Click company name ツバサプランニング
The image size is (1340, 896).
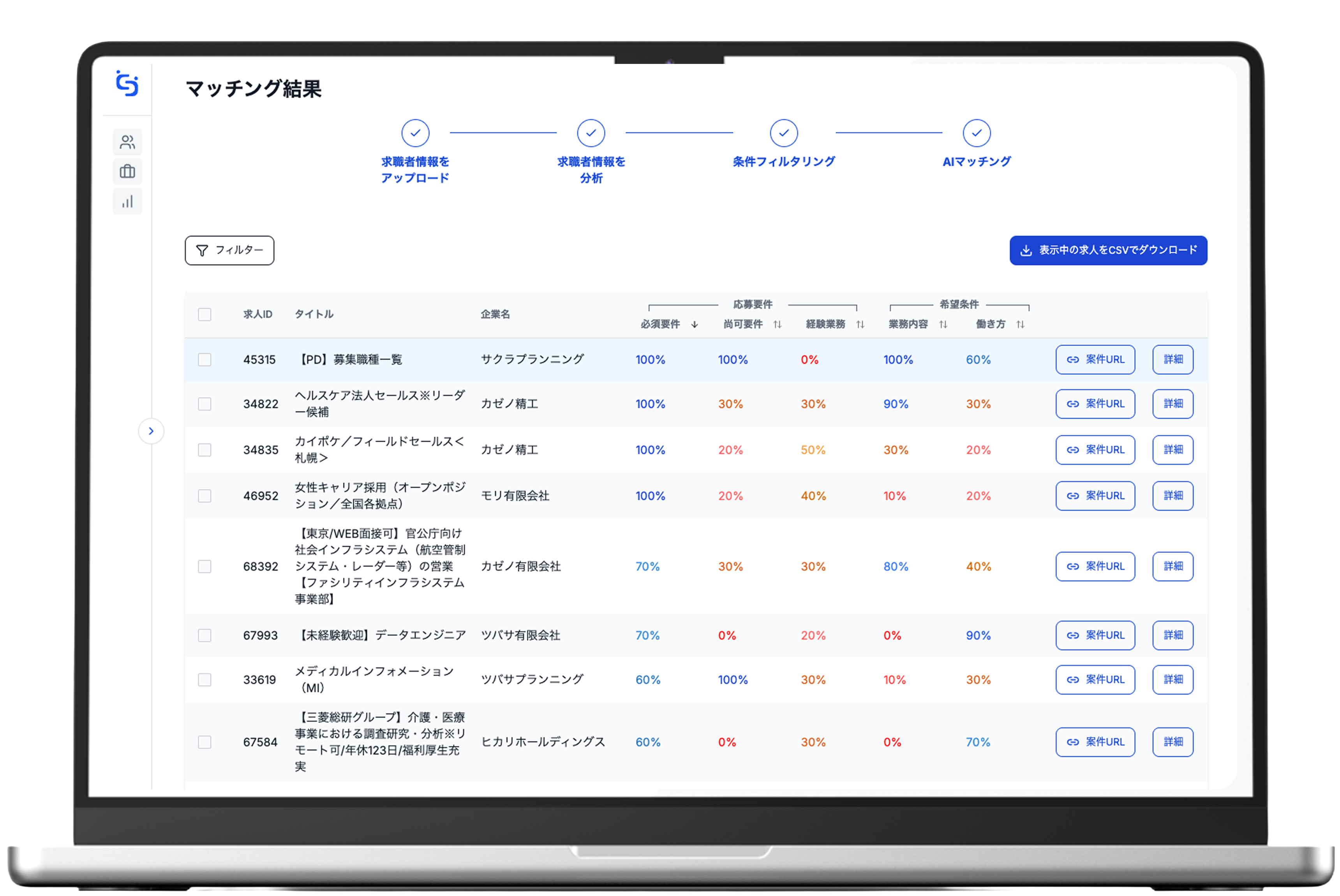532,679
